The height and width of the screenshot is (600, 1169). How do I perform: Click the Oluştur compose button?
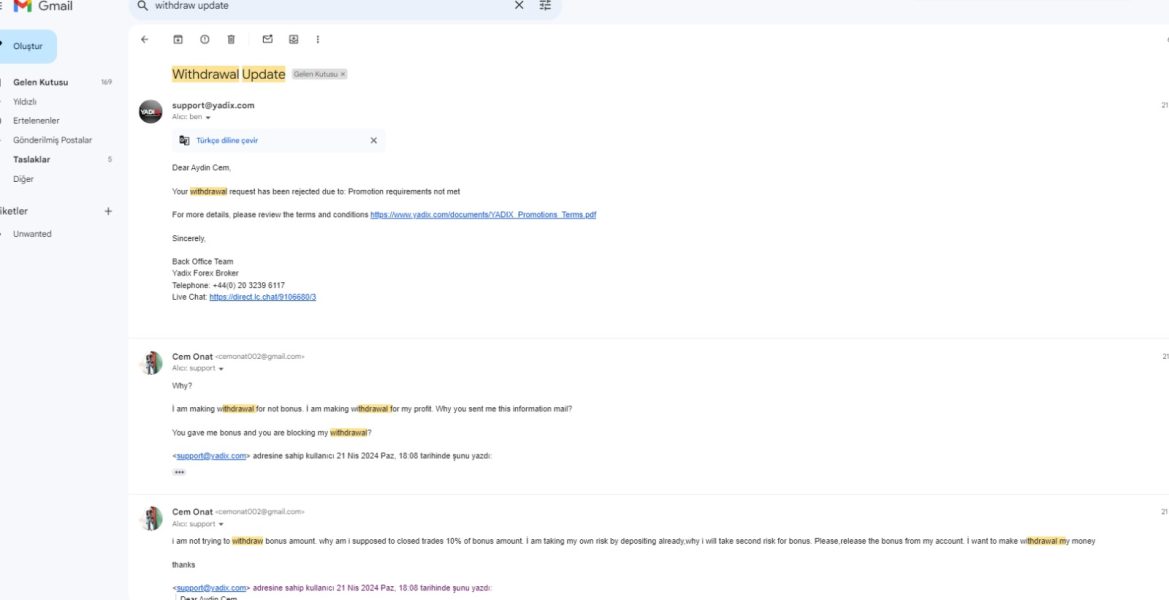[28, 46]
